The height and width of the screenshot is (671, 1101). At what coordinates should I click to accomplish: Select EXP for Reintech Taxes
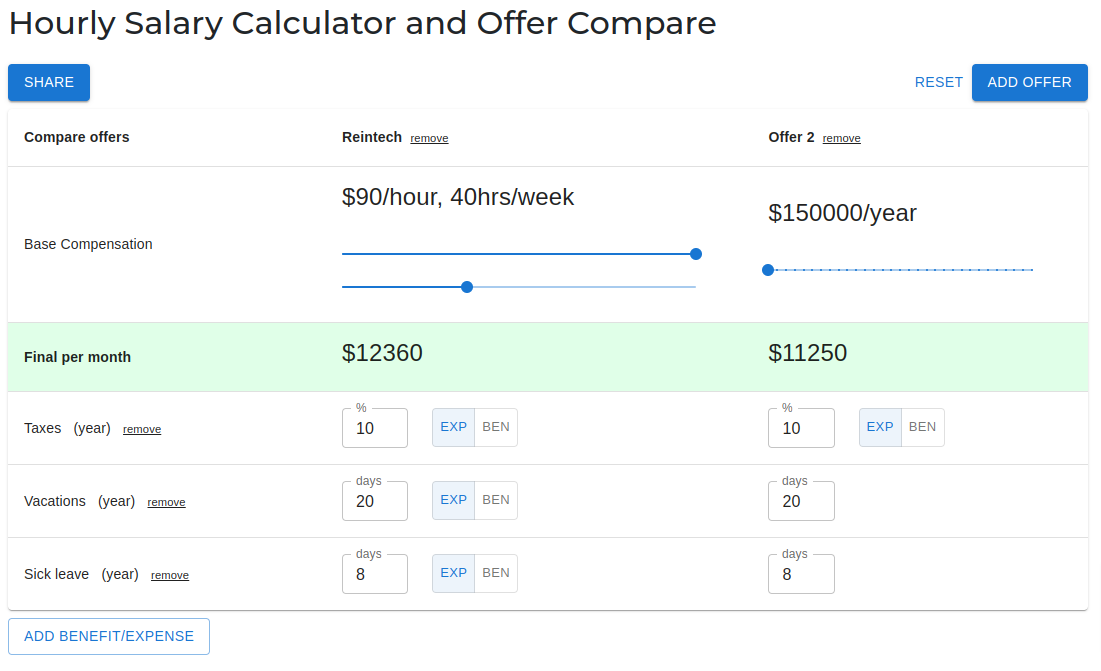(453, 427)
